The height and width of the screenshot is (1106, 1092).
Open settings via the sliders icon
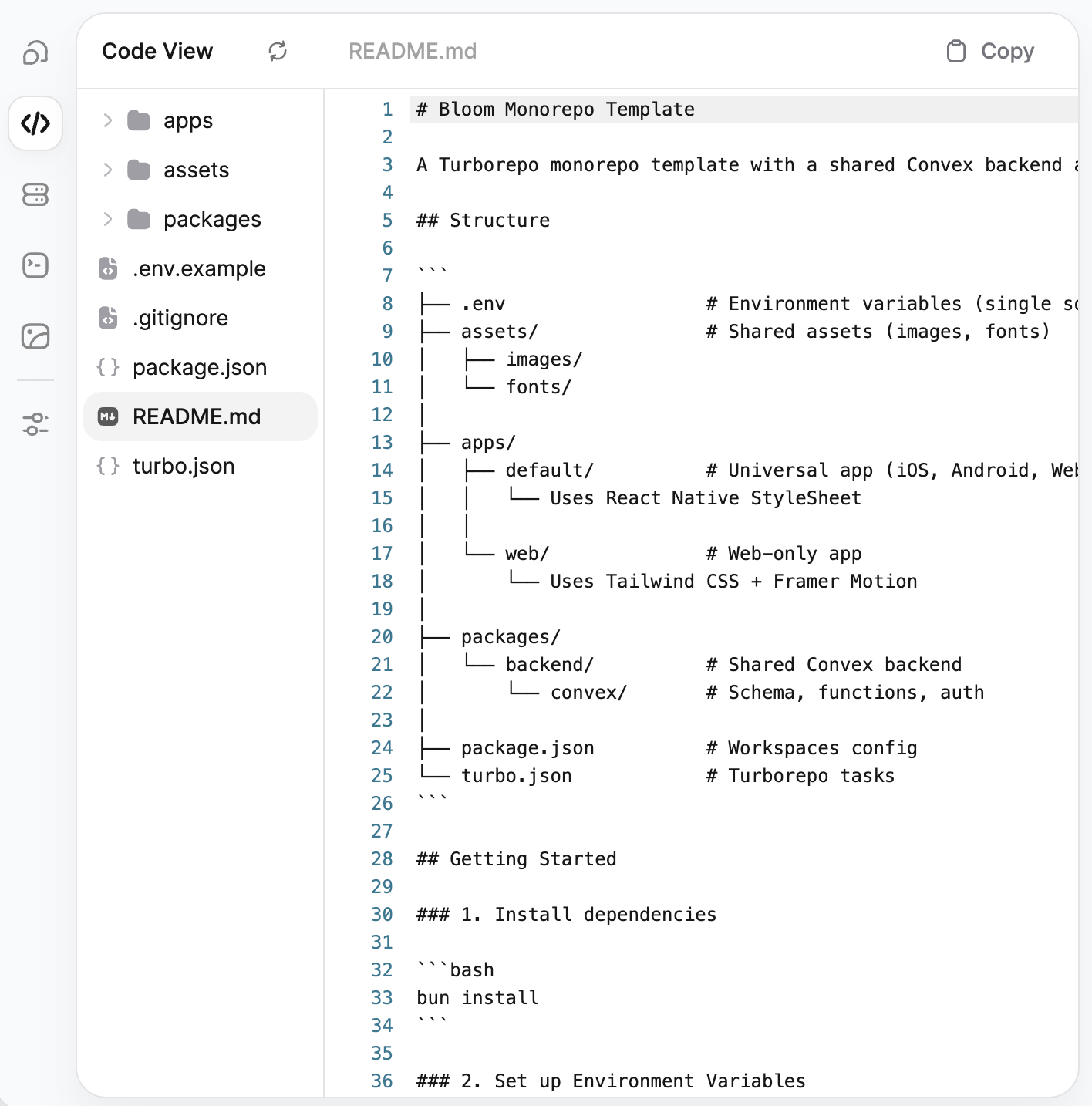pyautogui.click(x=35, y=423)
